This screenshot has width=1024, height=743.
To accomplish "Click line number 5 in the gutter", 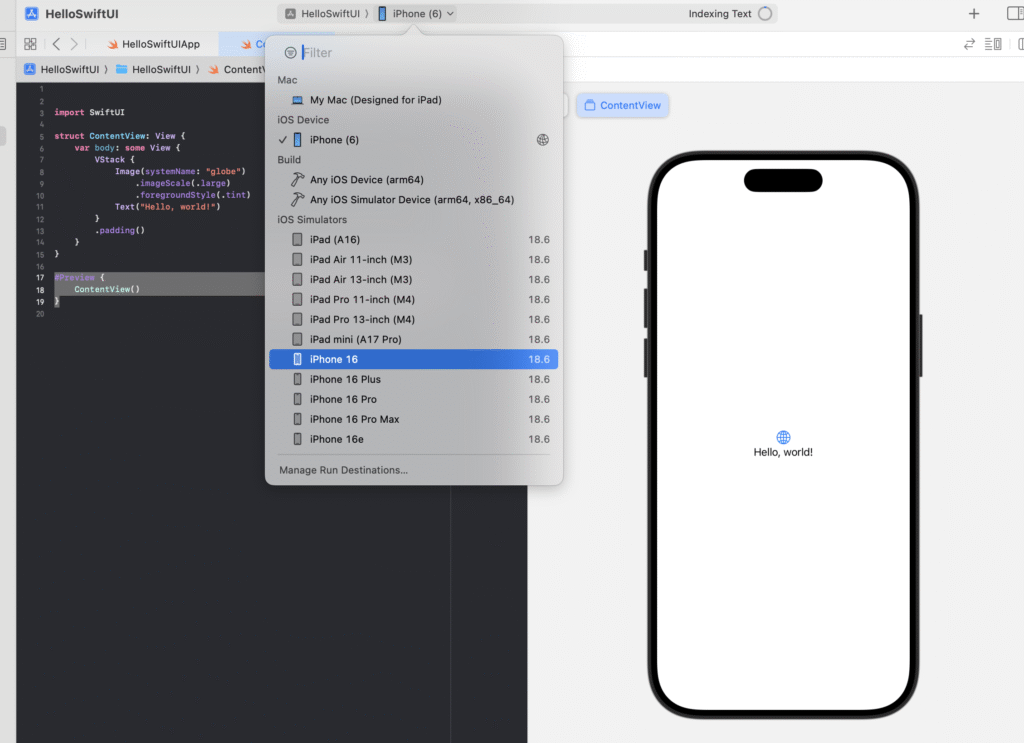I will 41,136.
